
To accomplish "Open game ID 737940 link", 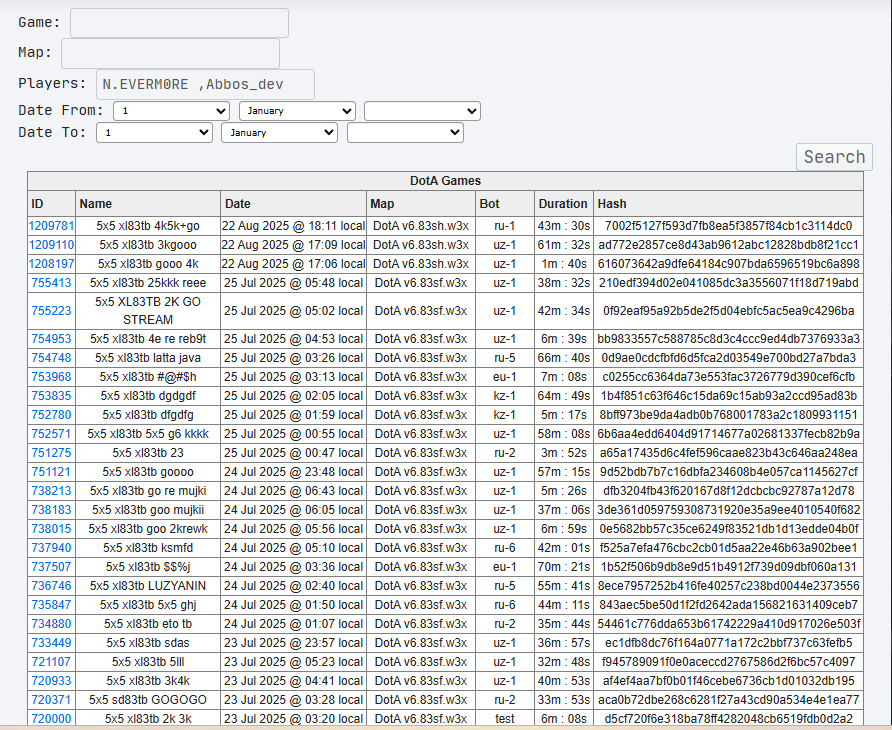I will coord(51,548).
